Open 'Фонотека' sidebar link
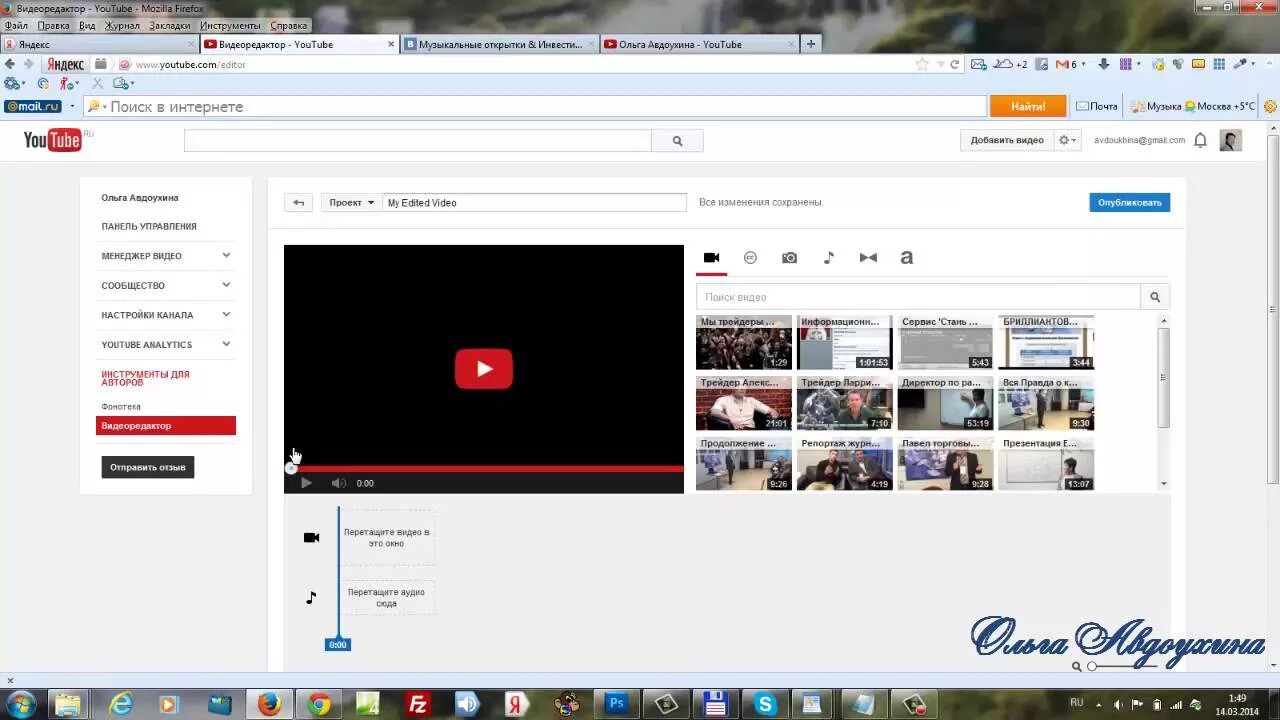 (121, 407)
